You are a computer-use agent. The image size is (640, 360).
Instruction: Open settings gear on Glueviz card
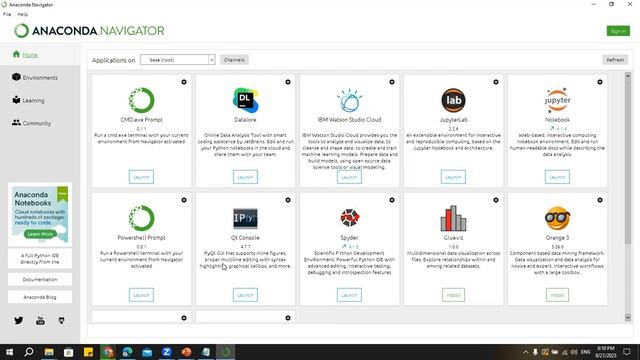coord(496,200)
